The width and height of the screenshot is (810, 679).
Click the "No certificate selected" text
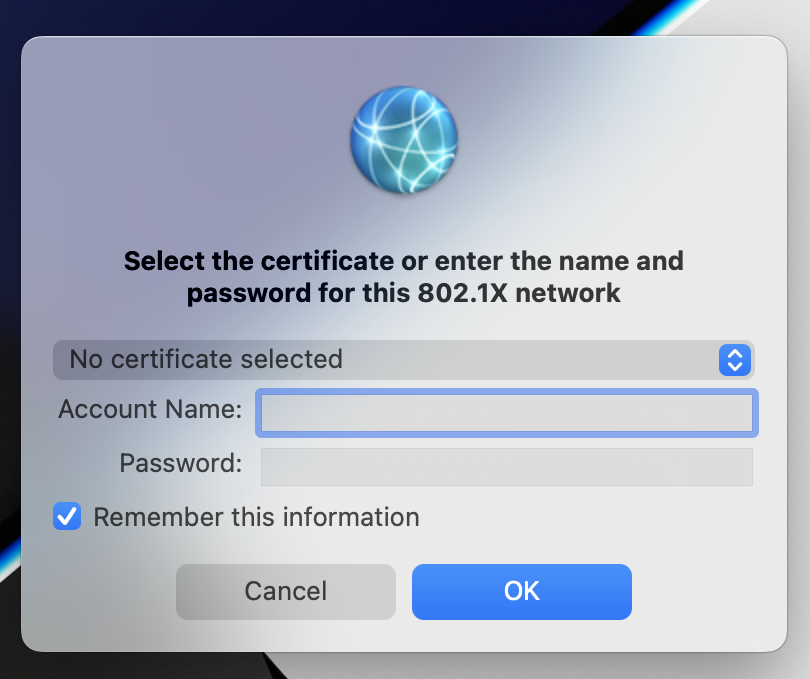point(206,359)
